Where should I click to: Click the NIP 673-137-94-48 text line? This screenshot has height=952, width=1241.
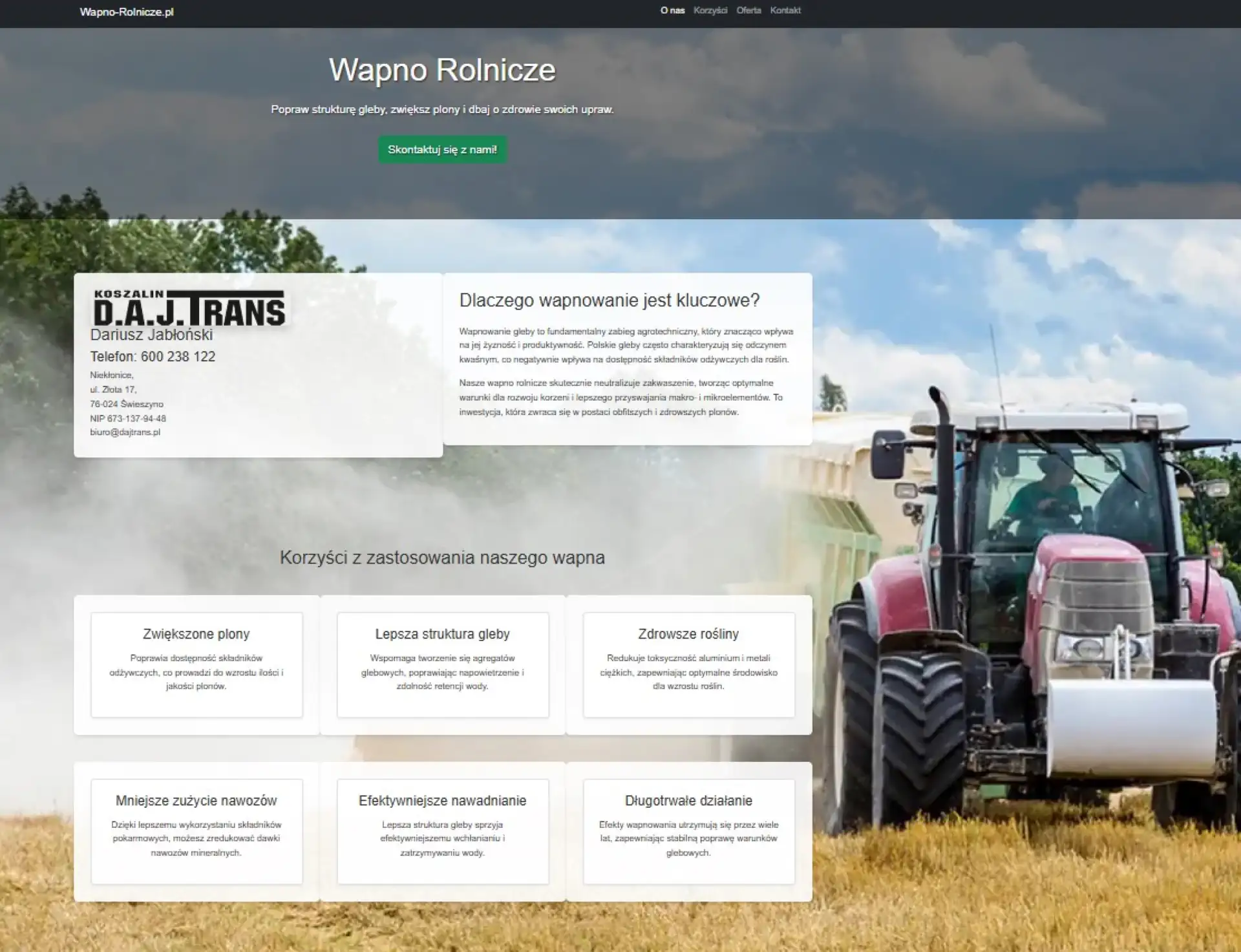coord(128,419)
